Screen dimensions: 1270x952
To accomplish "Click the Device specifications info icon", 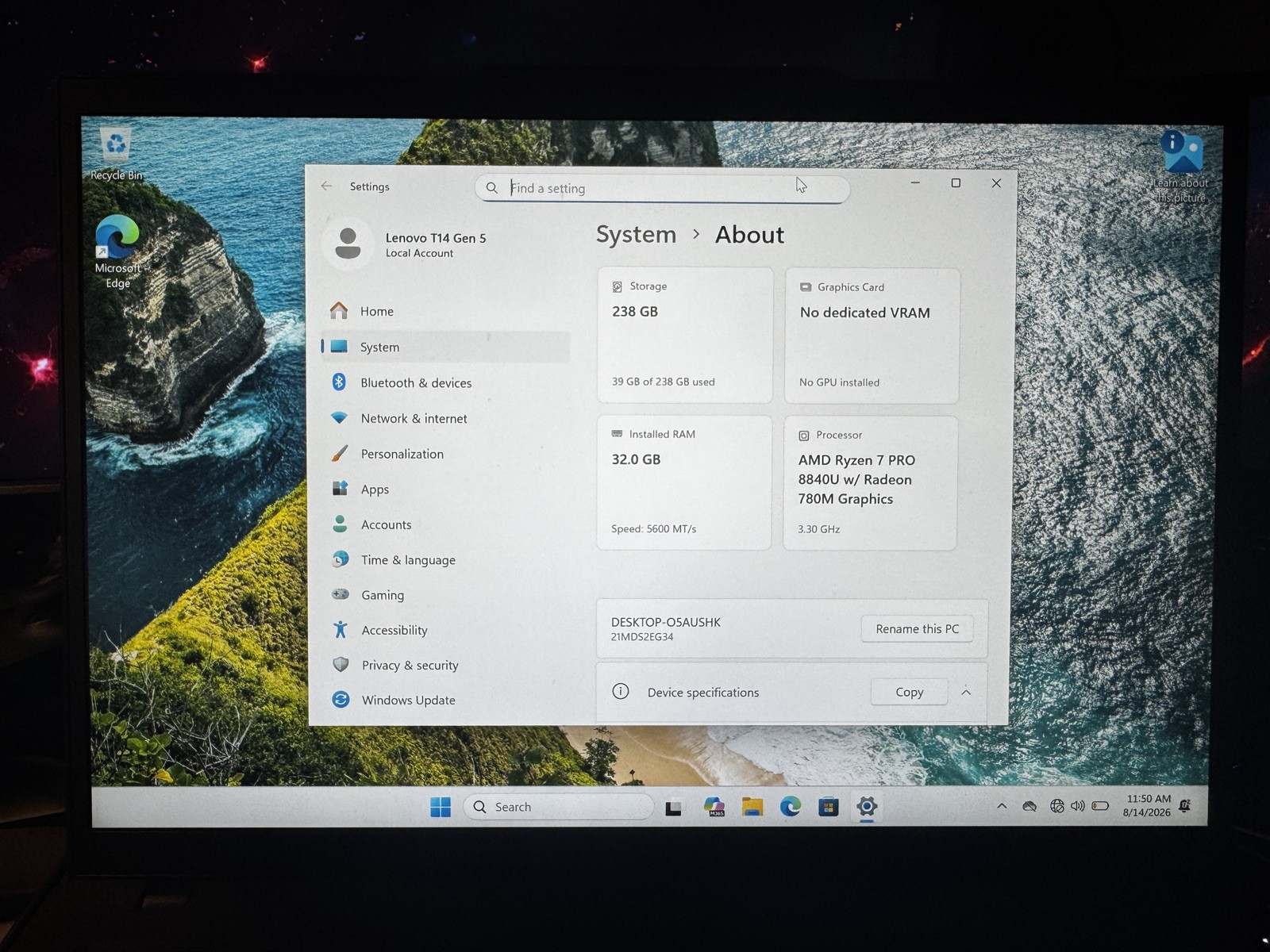I will 621,691.
